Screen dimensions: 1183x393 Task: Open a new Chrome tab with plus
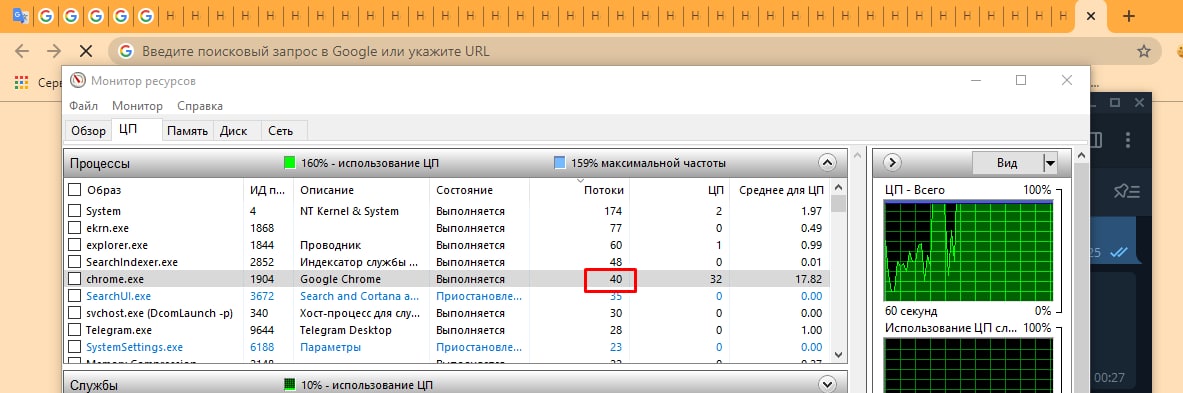[x=1129, y=16]
